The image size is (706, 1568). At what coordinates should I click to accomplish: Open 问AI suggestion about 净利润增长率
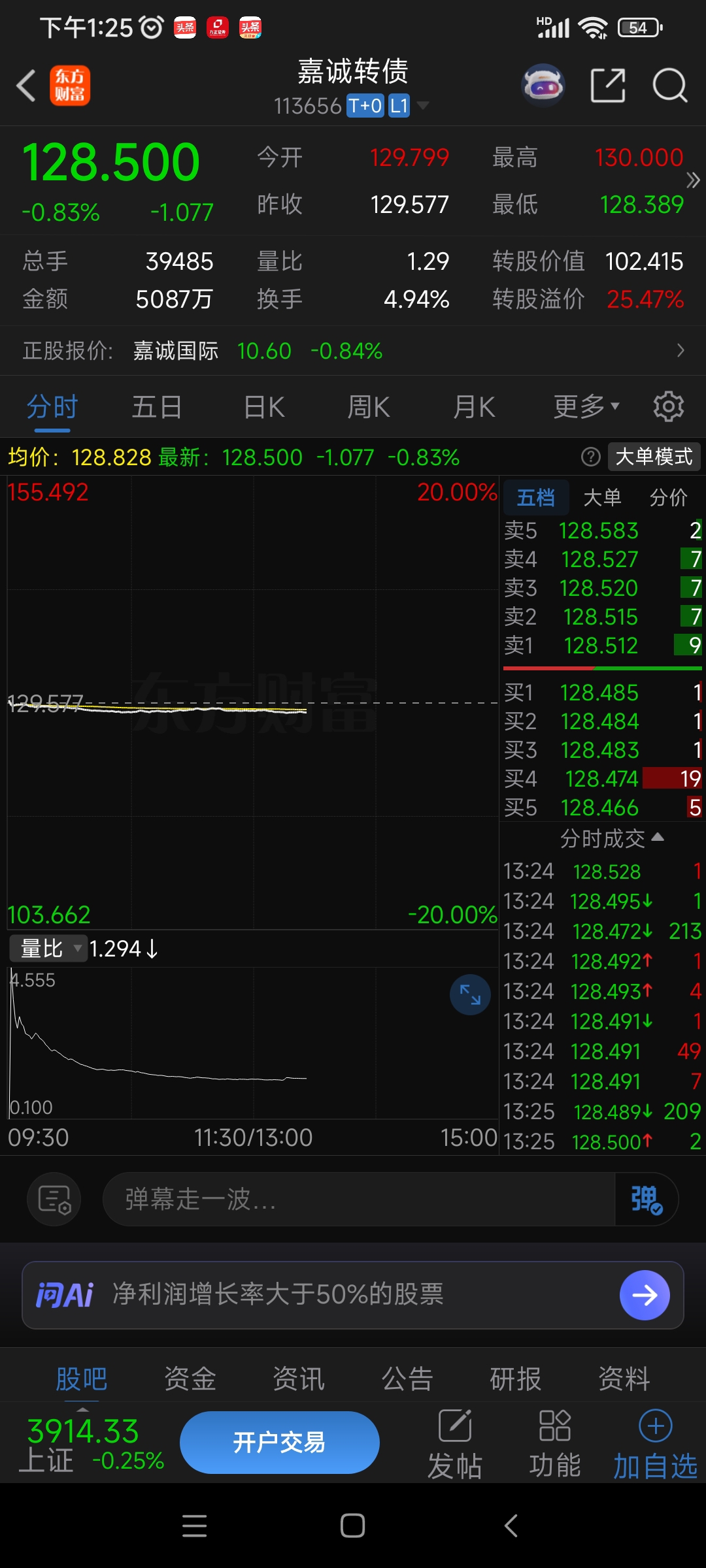click(x=278, y=1294)
